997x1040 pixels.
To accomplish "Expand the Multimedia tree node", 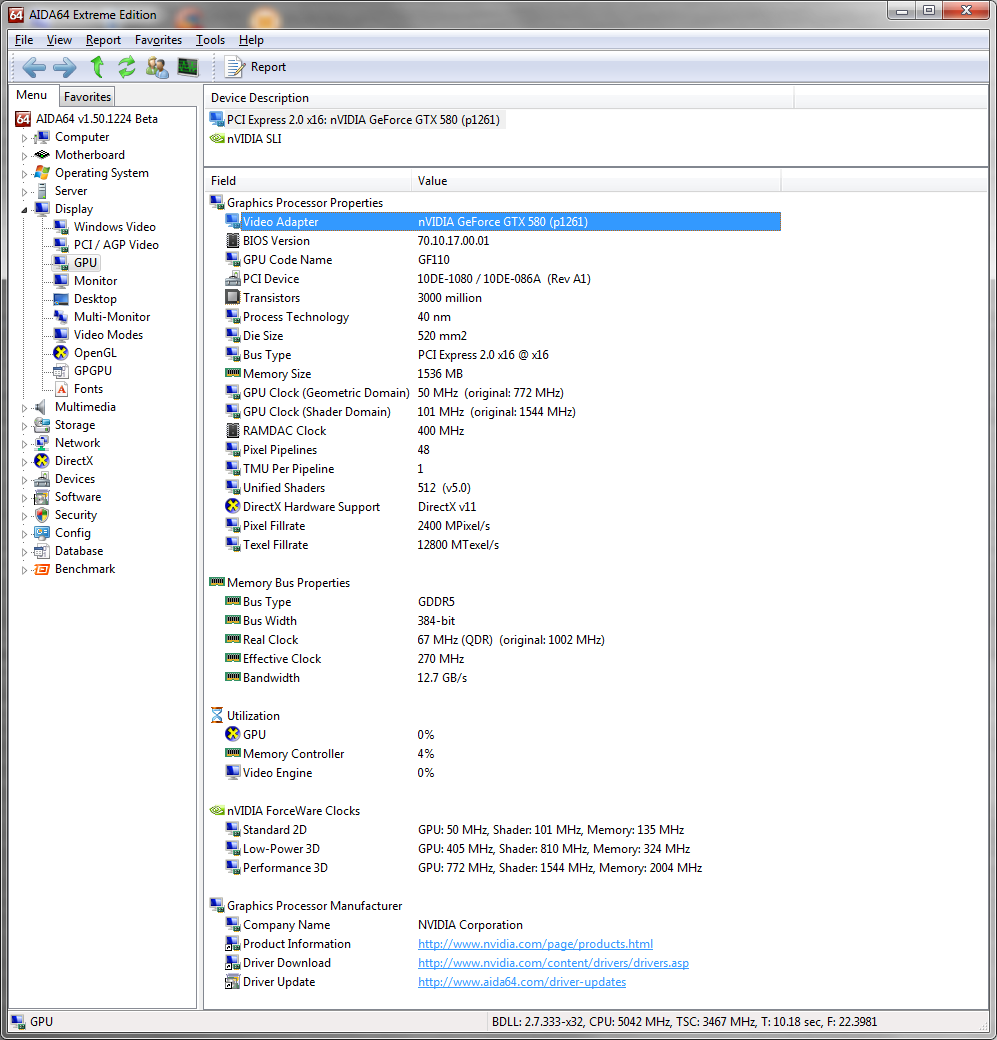I will point(25,408).
